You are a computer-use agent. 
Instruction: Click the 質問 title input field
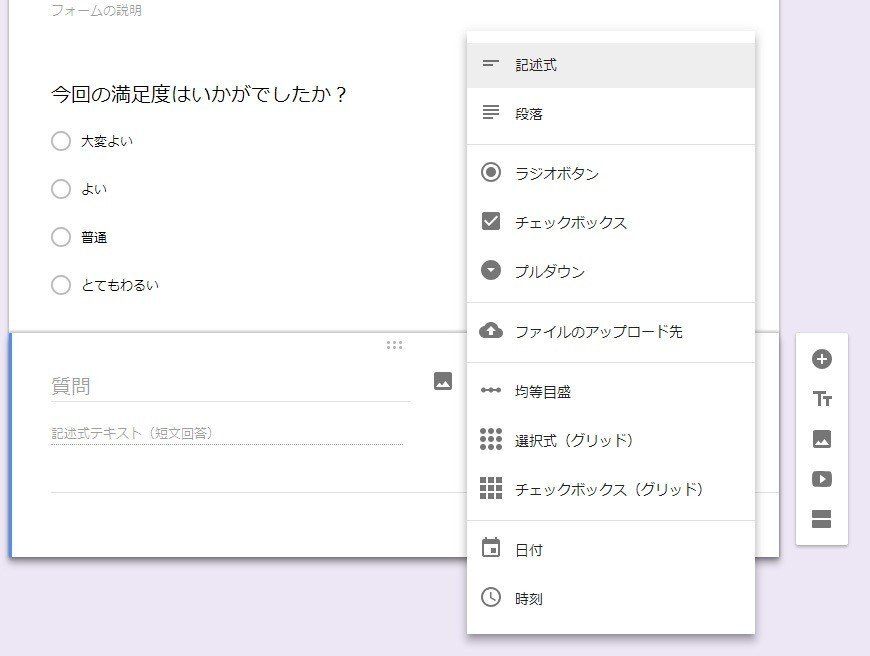[230, 386]
